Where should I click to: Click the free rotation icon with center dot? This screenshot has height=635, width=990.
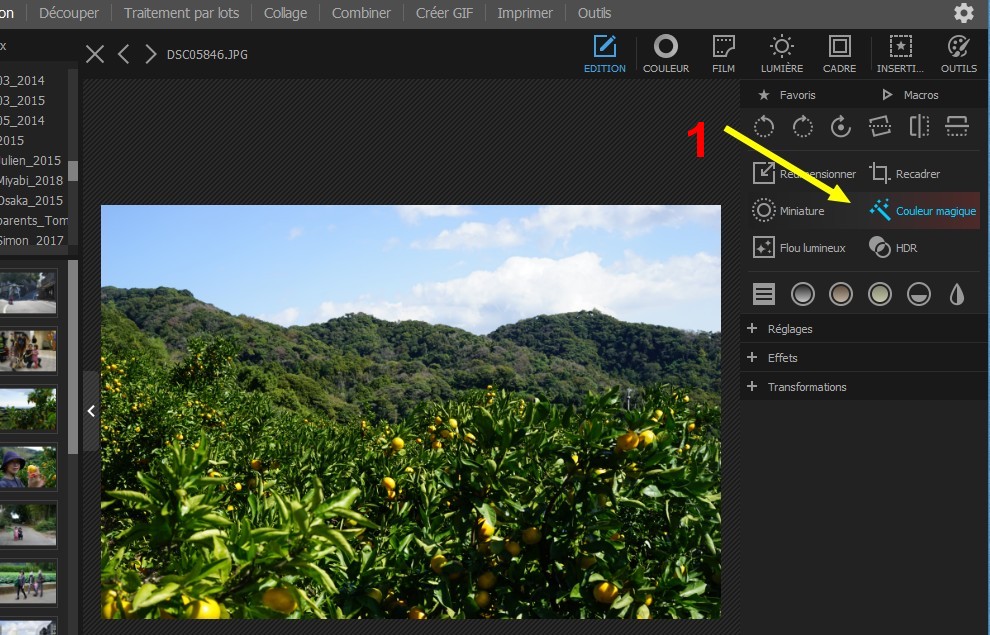click(841, 126)
